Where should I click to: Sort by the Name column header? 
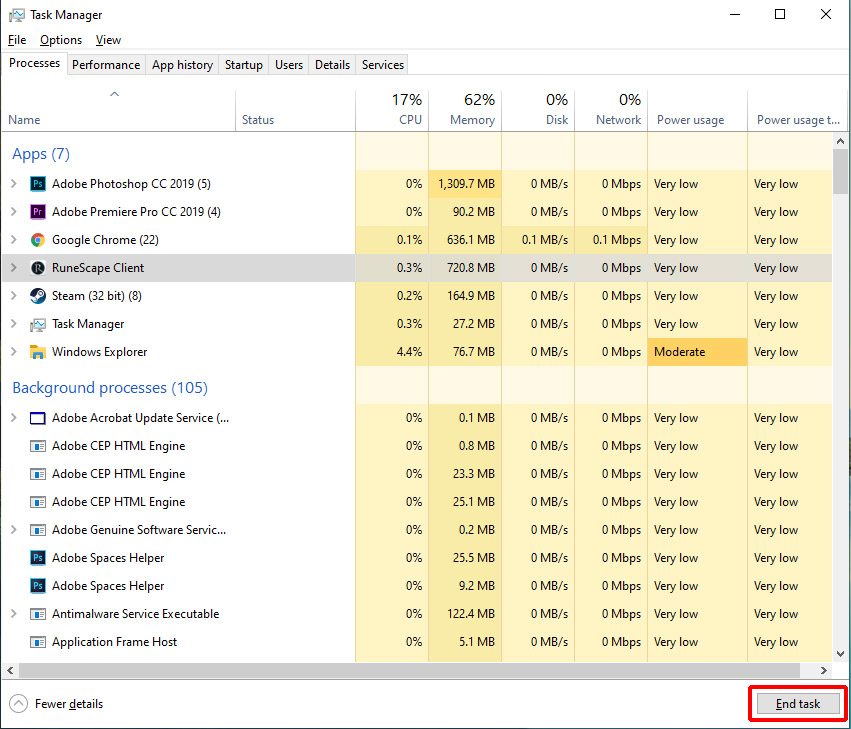(118, 111)
